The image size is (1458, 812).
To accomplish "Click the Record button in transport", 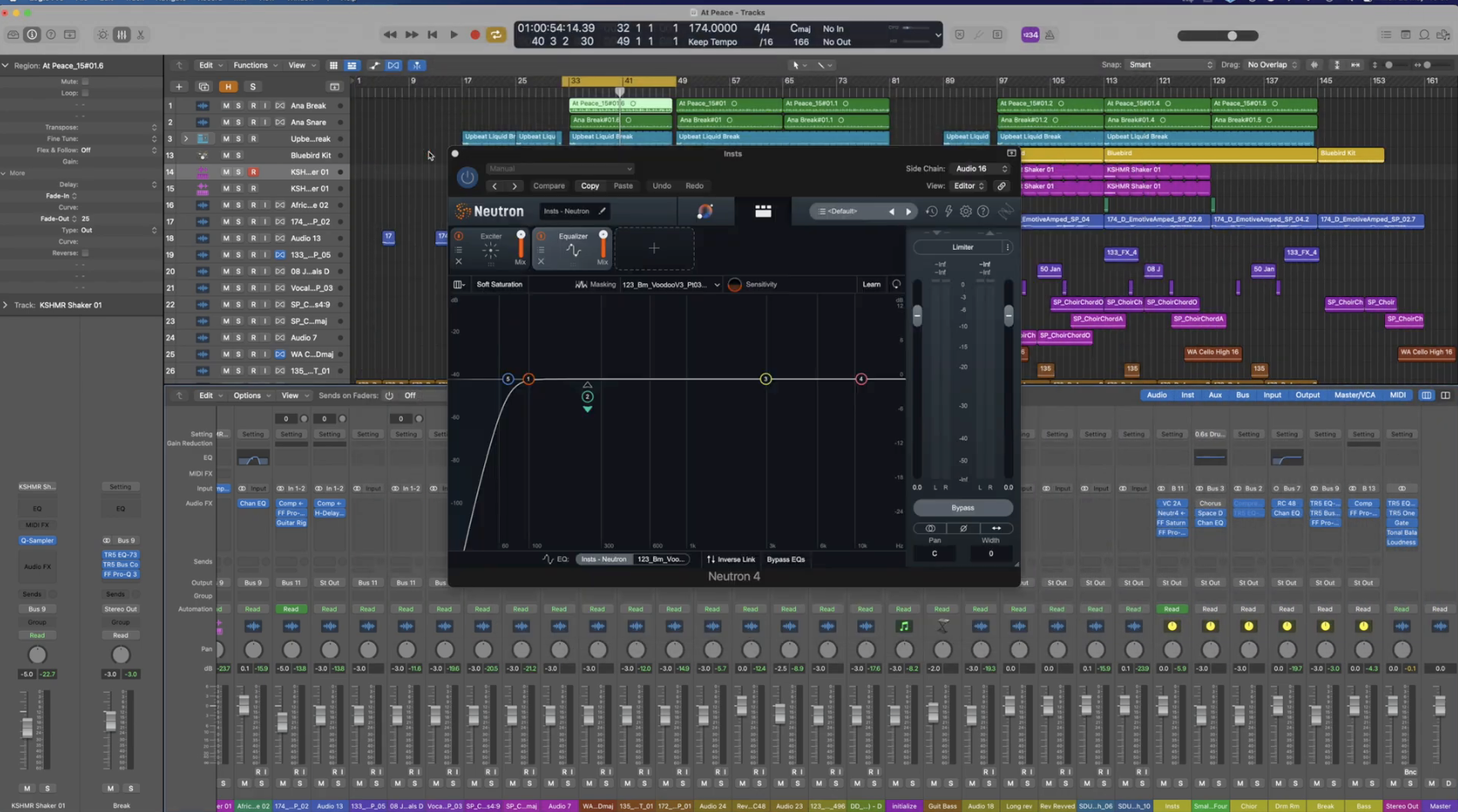I will pyautogui.click(x=475, y=35).
